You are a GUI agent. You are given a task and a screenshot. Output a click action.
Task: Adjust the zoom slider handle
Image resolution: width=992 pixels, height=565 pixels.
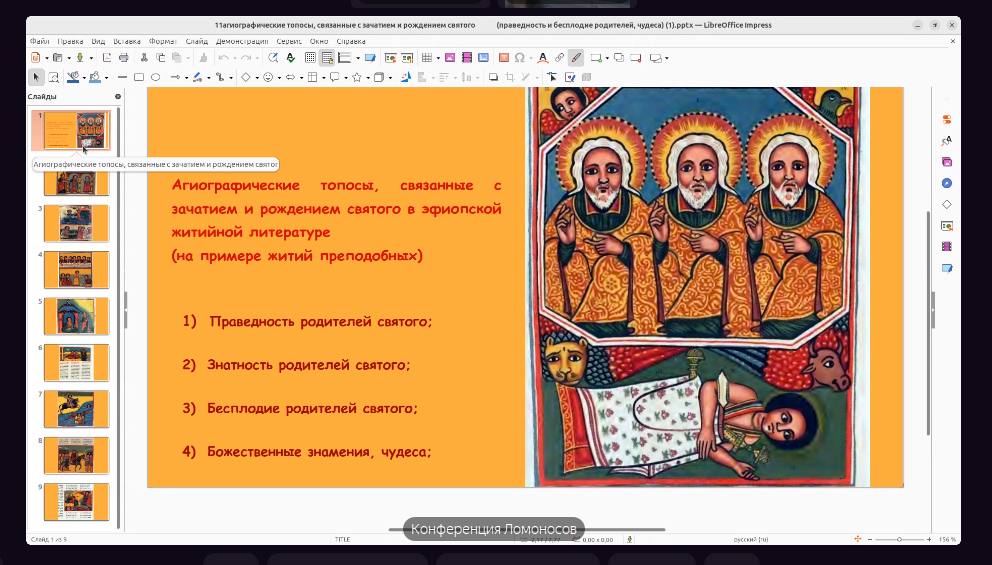899,540
